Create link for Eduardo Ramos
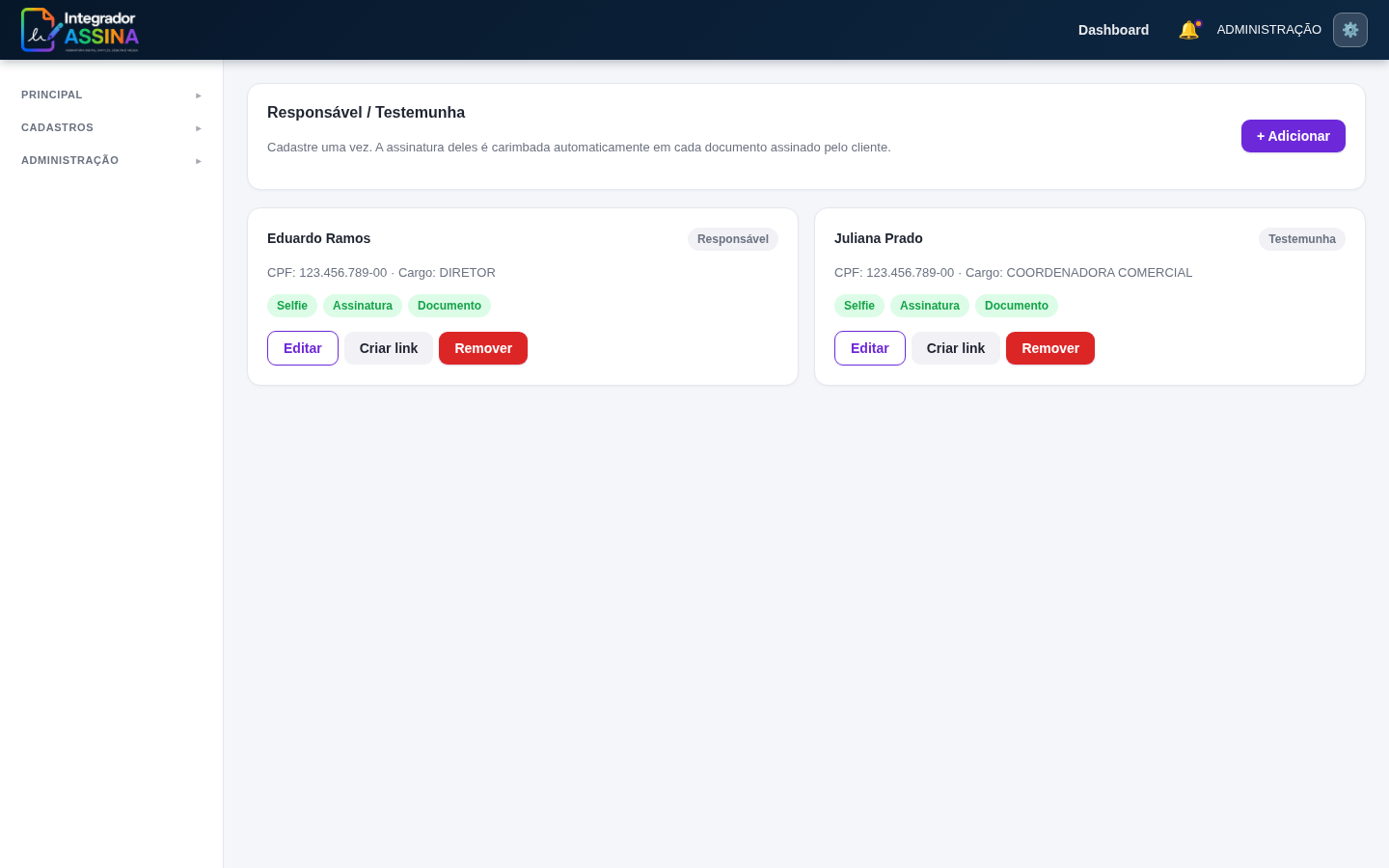Viewport: 1389px width, 868px height. click(x=389, y=348)
